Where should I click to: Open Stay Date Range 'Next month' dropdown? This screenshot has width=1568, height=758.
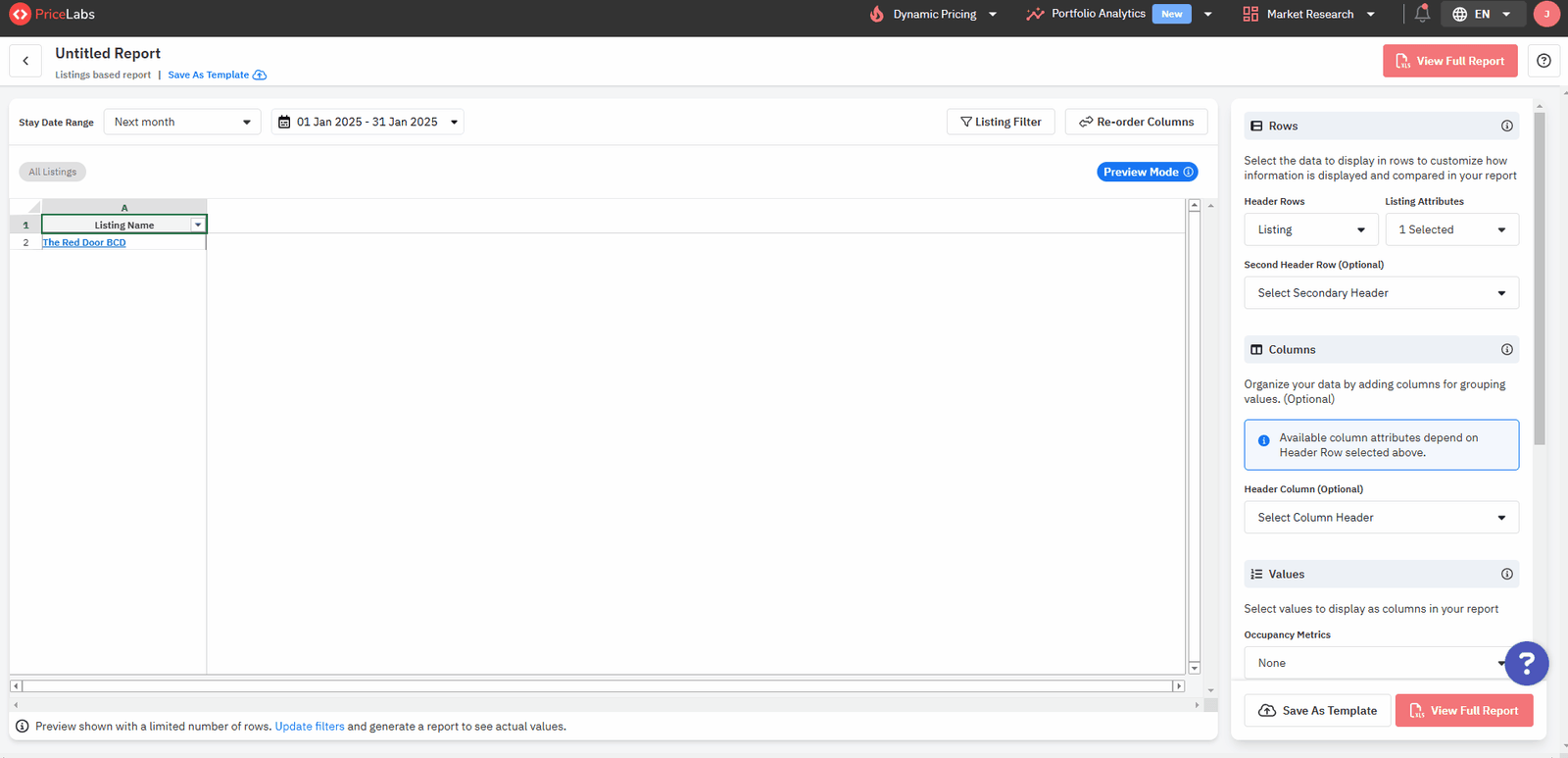click(x=182, y=123)
